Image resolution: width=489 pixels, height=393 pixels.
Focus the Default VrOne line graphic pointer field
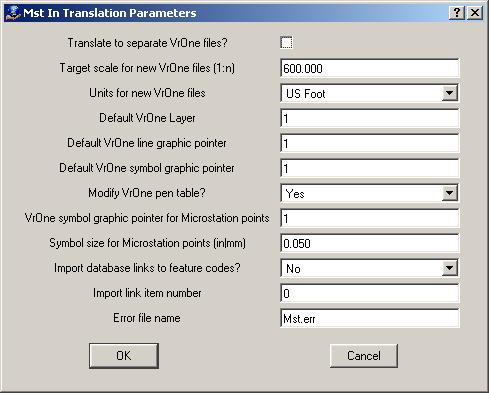[x=370, y=143]
